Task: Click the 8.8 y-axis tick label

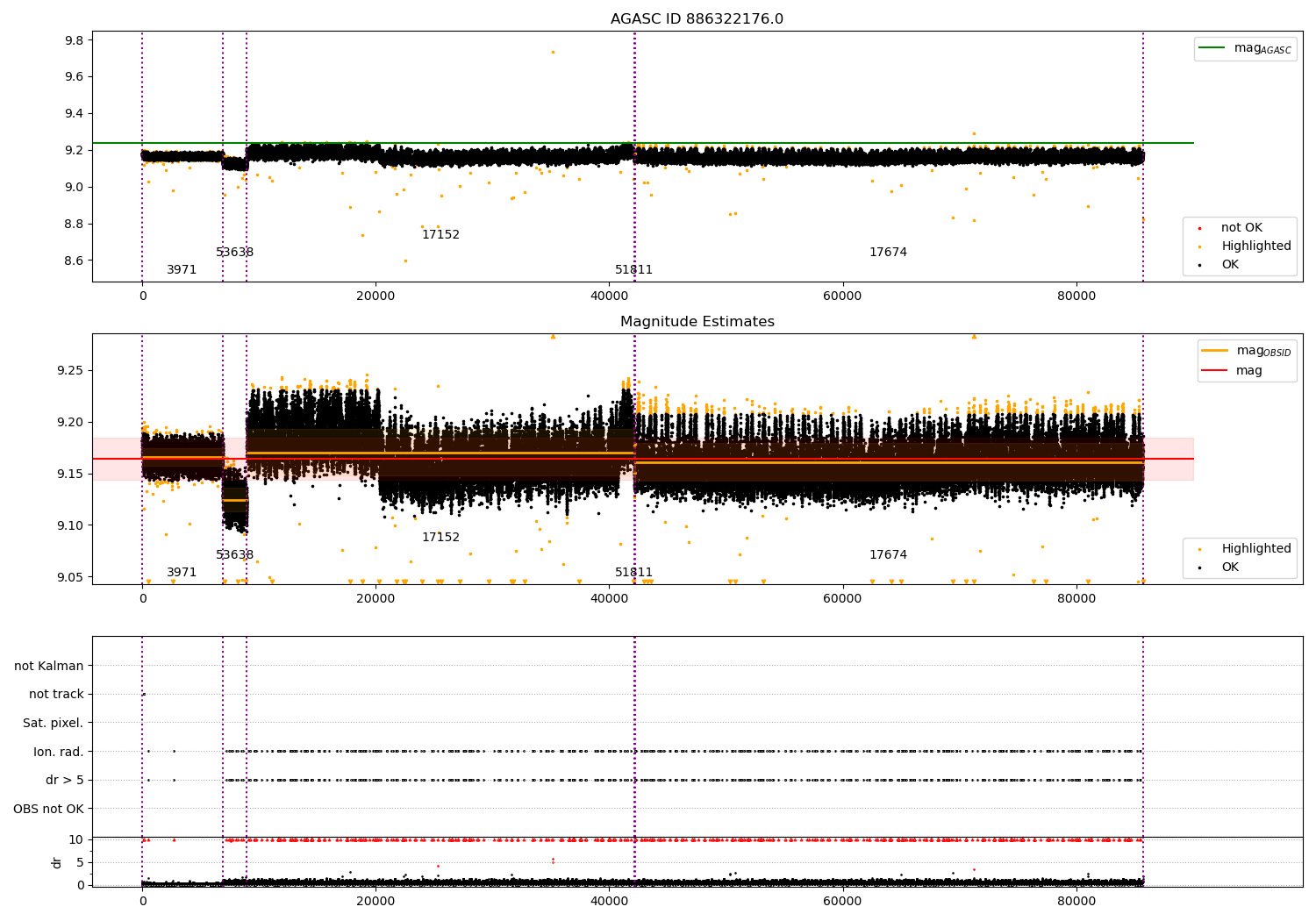Action: (75, 224)
